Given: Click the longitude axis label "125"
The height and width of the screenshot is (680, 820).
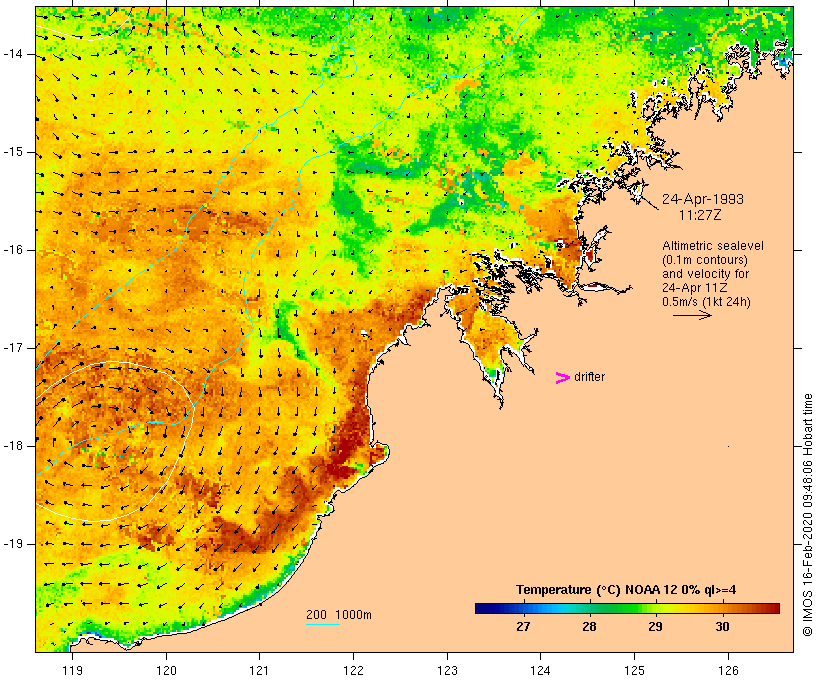Looking at the screenshot, I should (x=635, y=670).
